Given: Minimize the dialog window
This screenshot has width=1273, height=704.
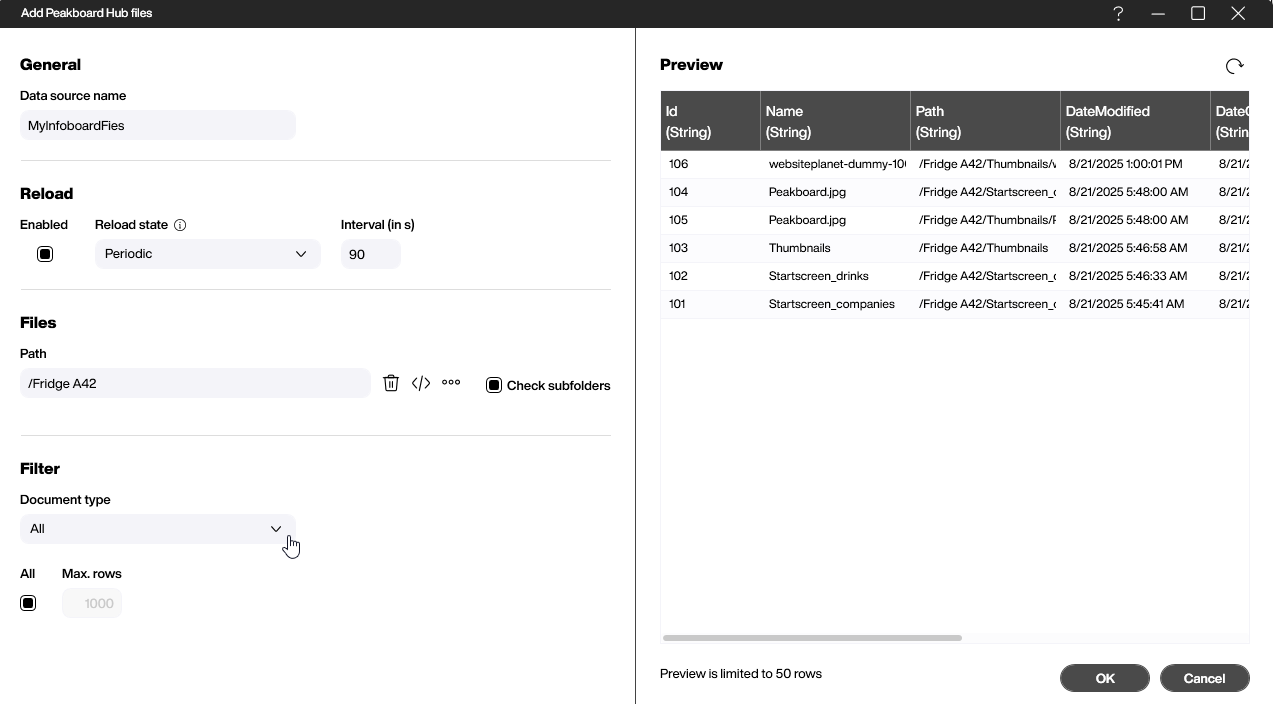Looking at the screenshot, I should tap(1158, 14).
